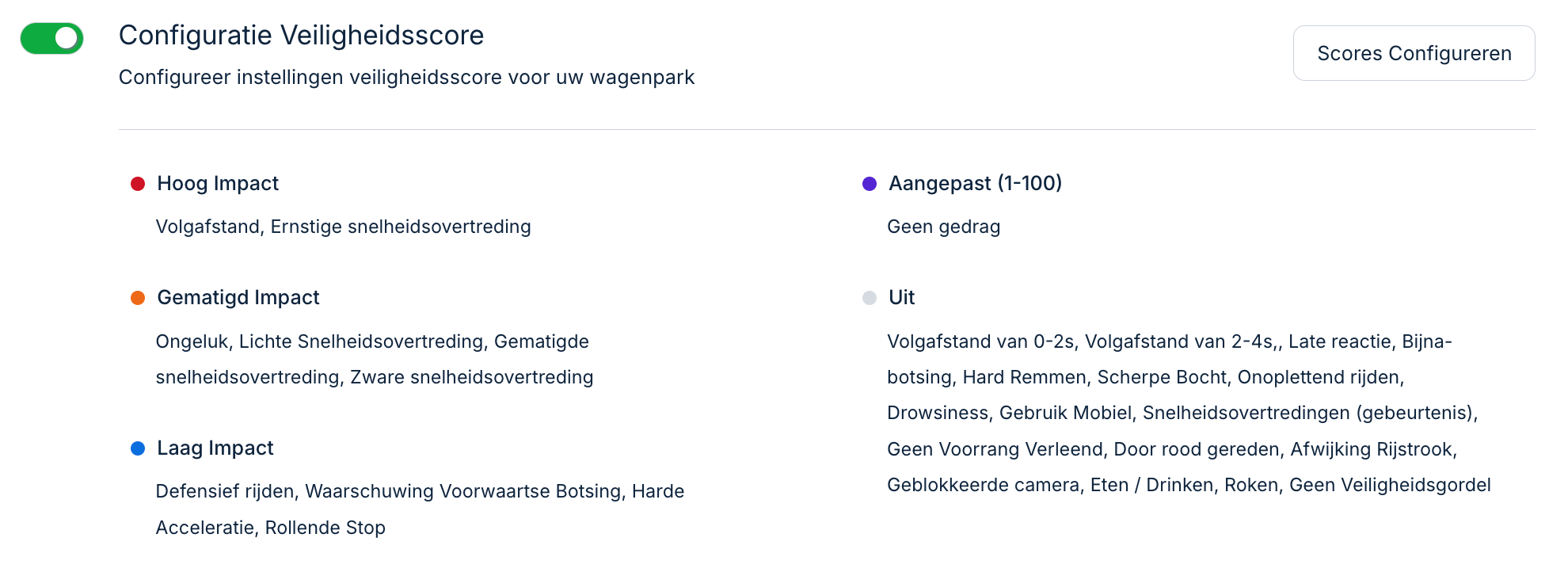This screenshot has width=1568, height=572.
Task: Click the blue Laag Impact indicator dot
Action: [x=139, y=448]
